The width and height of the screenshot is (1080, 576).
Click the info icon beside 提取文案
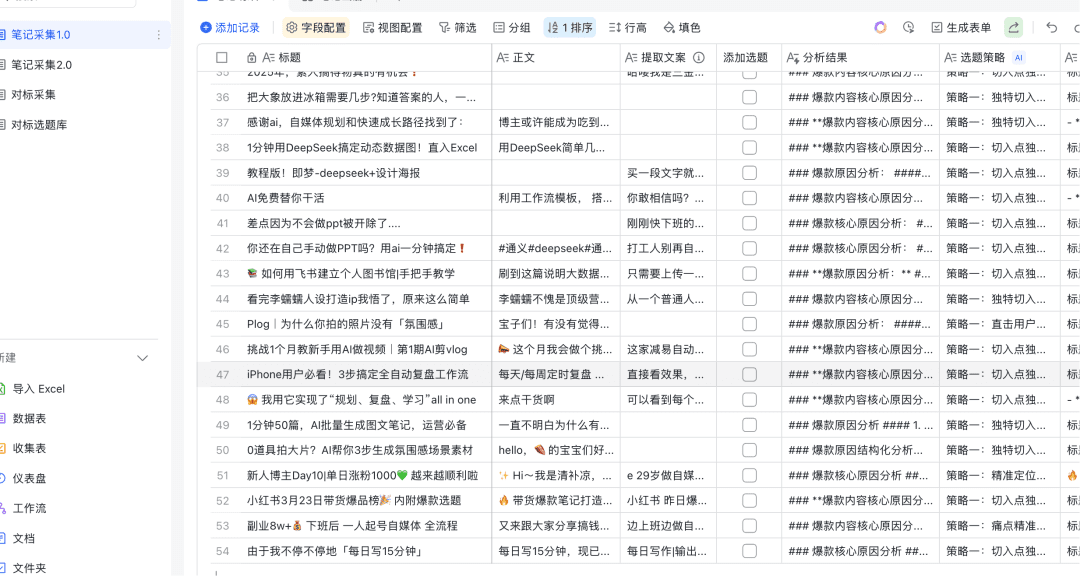click(698, 58)
